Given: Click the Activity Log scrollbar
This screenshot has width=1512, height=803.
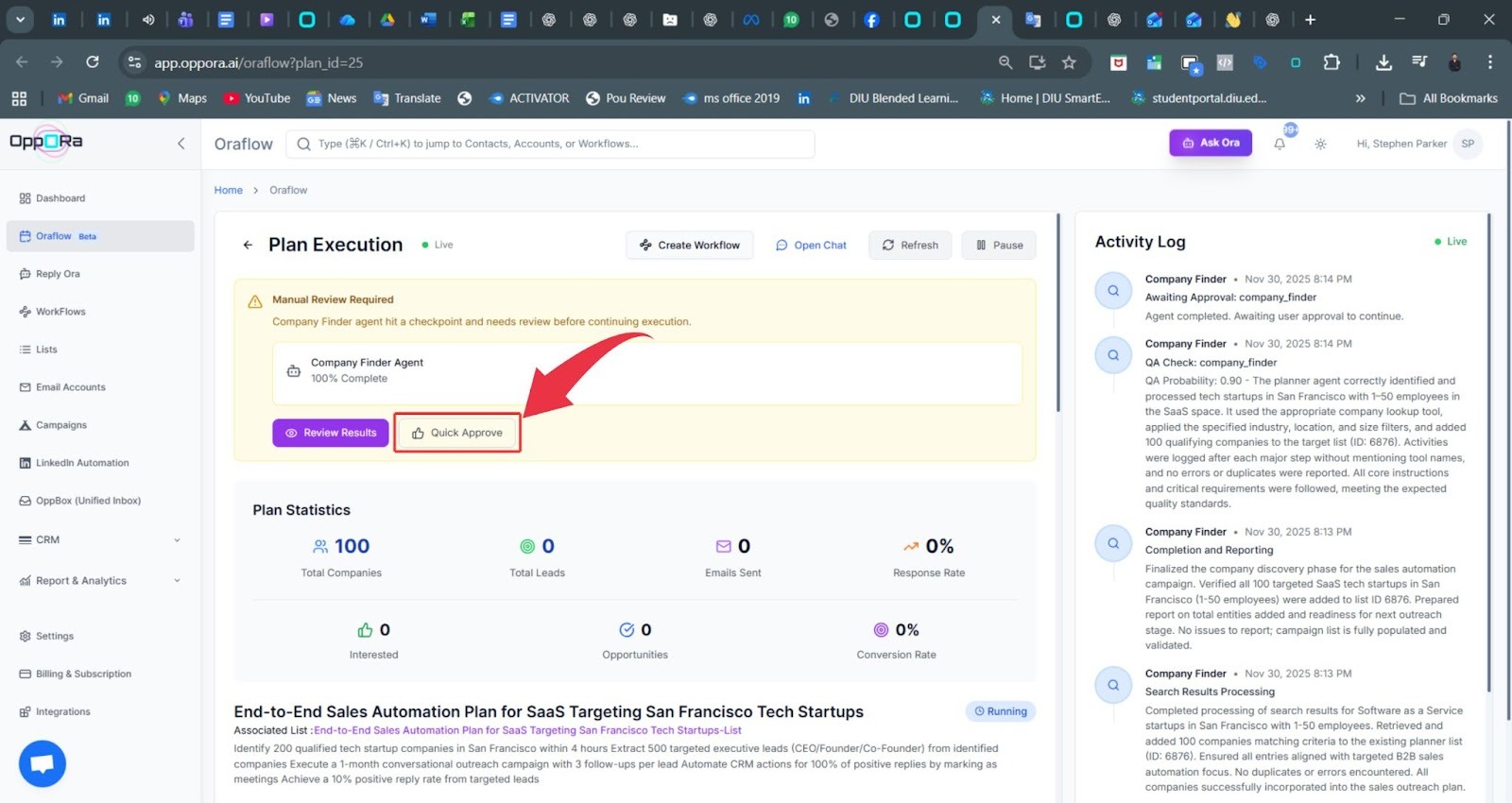Looking at the screenshot, I should click(x=1489, y=453).
